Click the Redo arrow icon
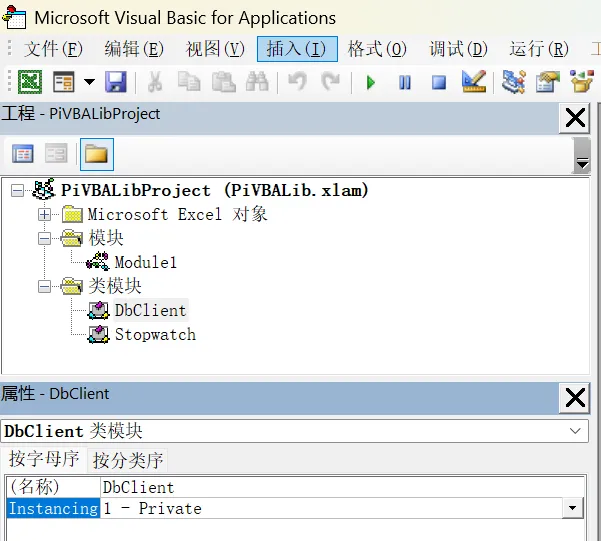This screenshot has width=601, height=541. pyautogui.click(x=331, y=82)
